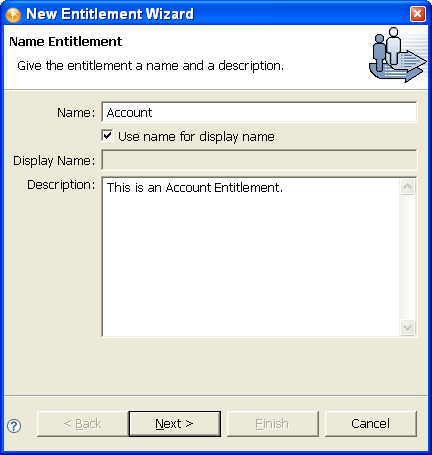Close the New Entitlement Wizard window
The image size is (432, 455).
pos(418,14)
